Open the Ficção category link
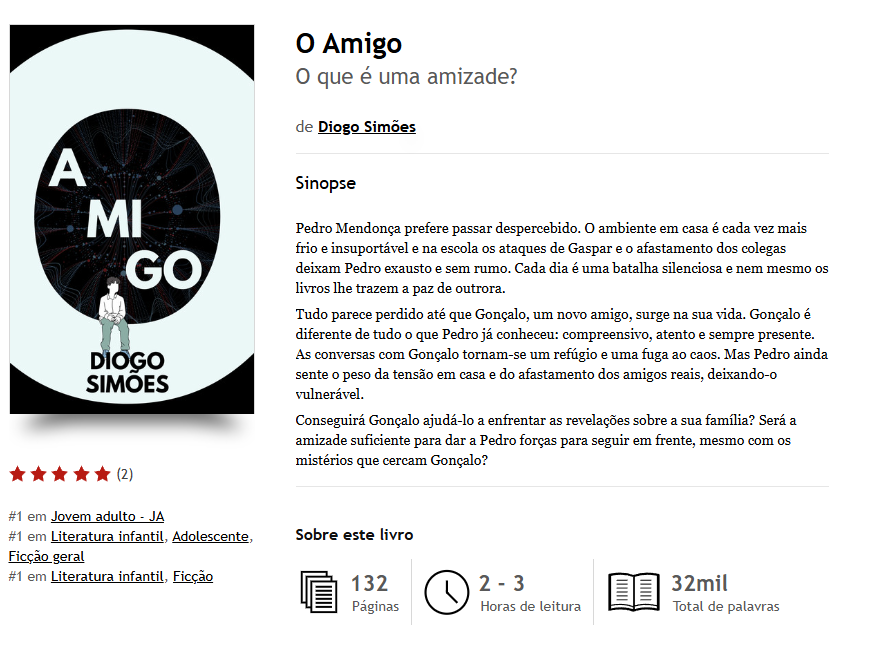875x654 pixels. (193, 577)
